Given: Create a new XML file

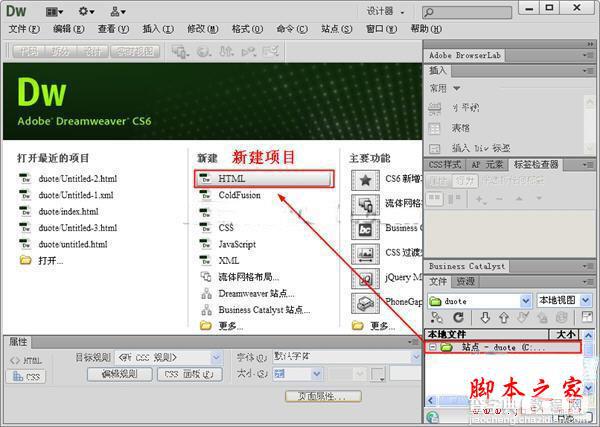Looking at the screenshot, I should (x=229, y=261).
